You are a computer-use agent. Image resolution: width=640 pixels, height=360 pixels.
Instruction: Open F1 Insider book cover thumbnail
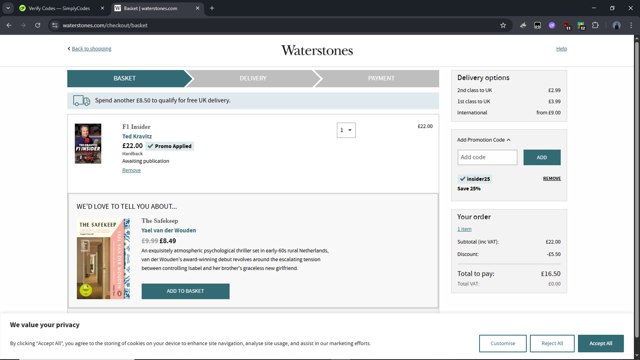click(88, 144)
